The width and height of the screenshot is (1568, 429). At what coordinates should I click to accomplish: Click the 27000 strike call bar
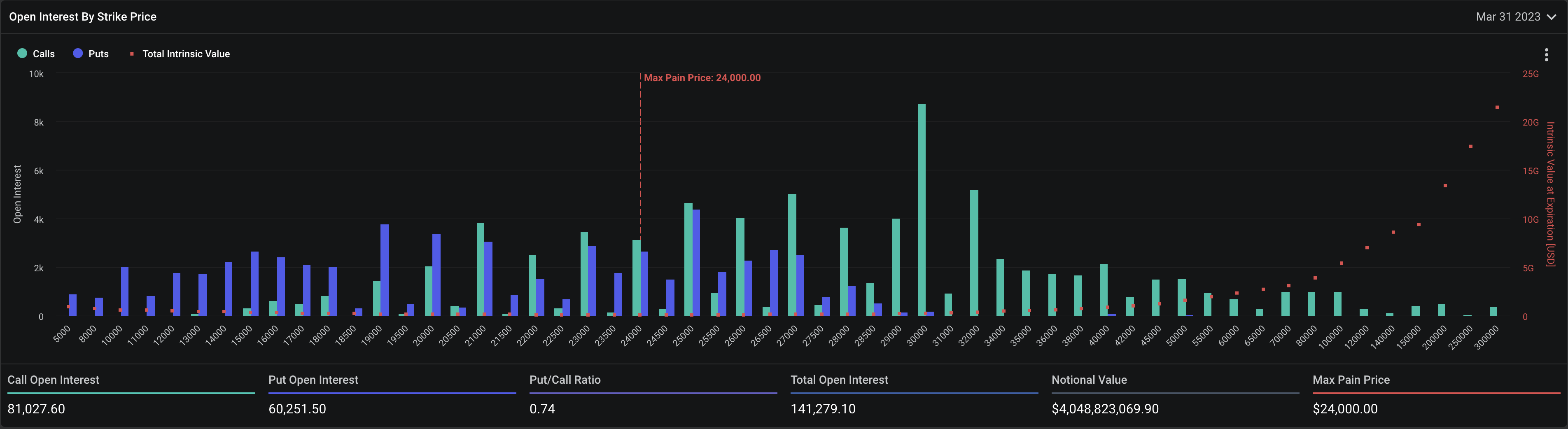tap(792, 255)
